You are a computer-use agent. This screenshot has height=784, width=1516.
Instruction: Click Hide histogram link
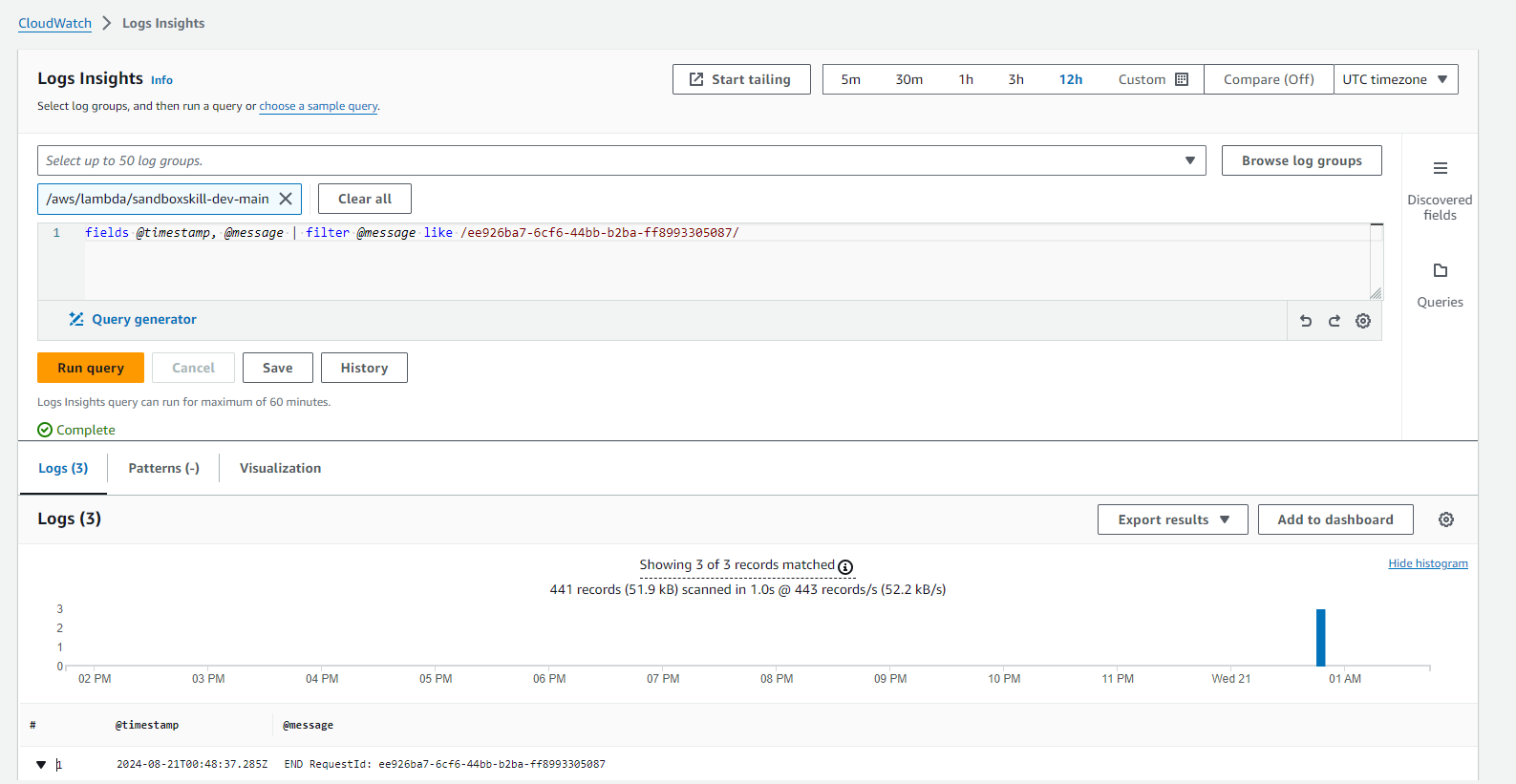[1428, 563]
